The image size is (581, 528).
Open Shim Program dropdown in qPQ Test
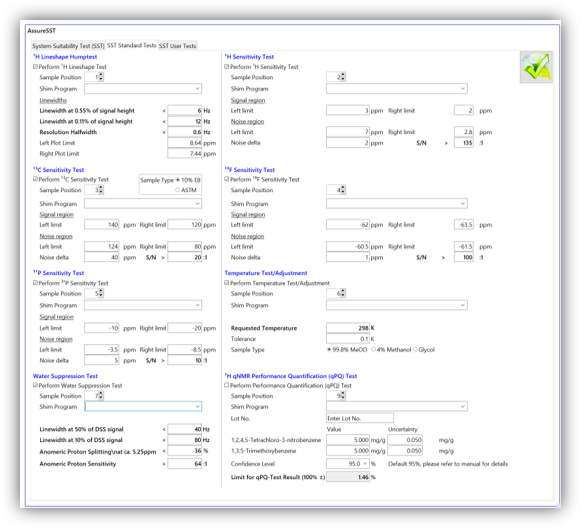(397, 406)
